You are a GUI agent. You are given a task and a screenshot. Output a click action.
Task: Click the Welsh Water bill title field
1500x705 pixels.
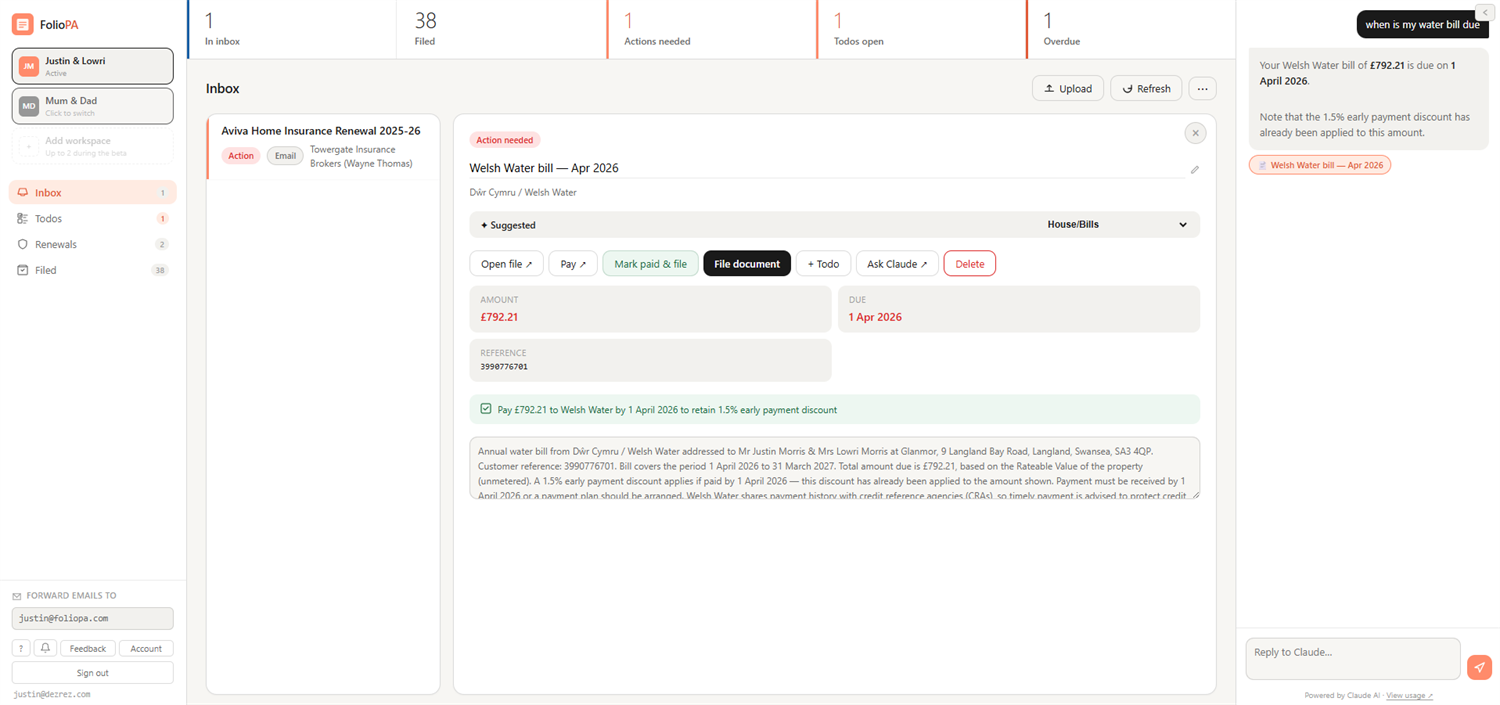(826, 168)
